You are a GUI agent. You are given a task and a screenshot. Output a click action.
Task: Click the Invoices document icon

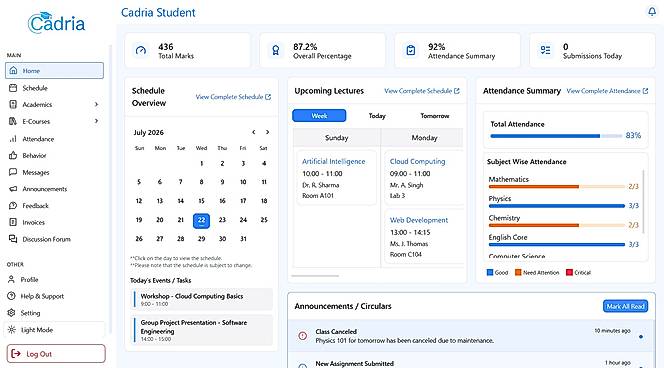click(13, 222)
